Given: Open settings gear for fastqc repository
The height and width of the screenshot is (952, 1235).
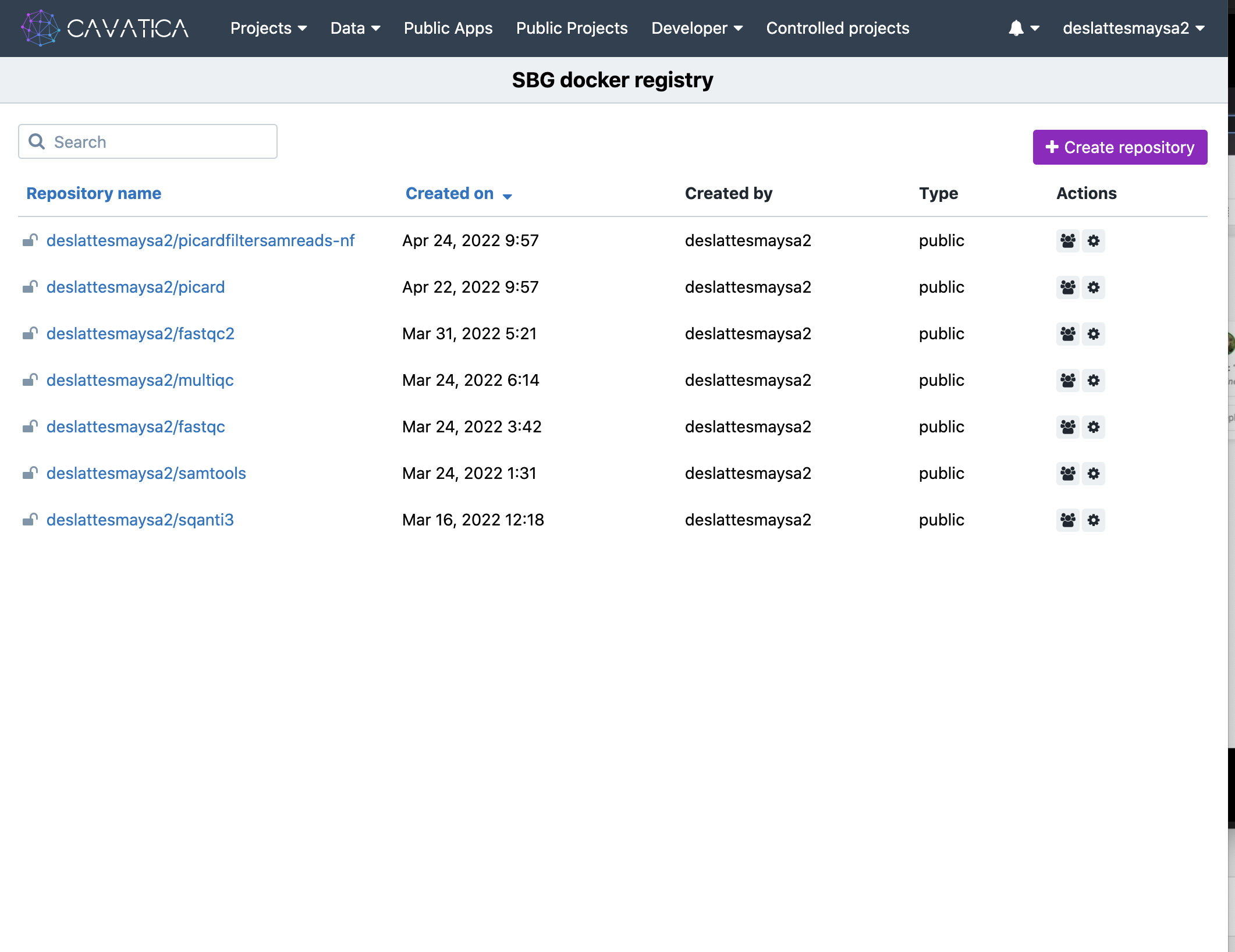Looking at the screenshot, I should 1094,427.
